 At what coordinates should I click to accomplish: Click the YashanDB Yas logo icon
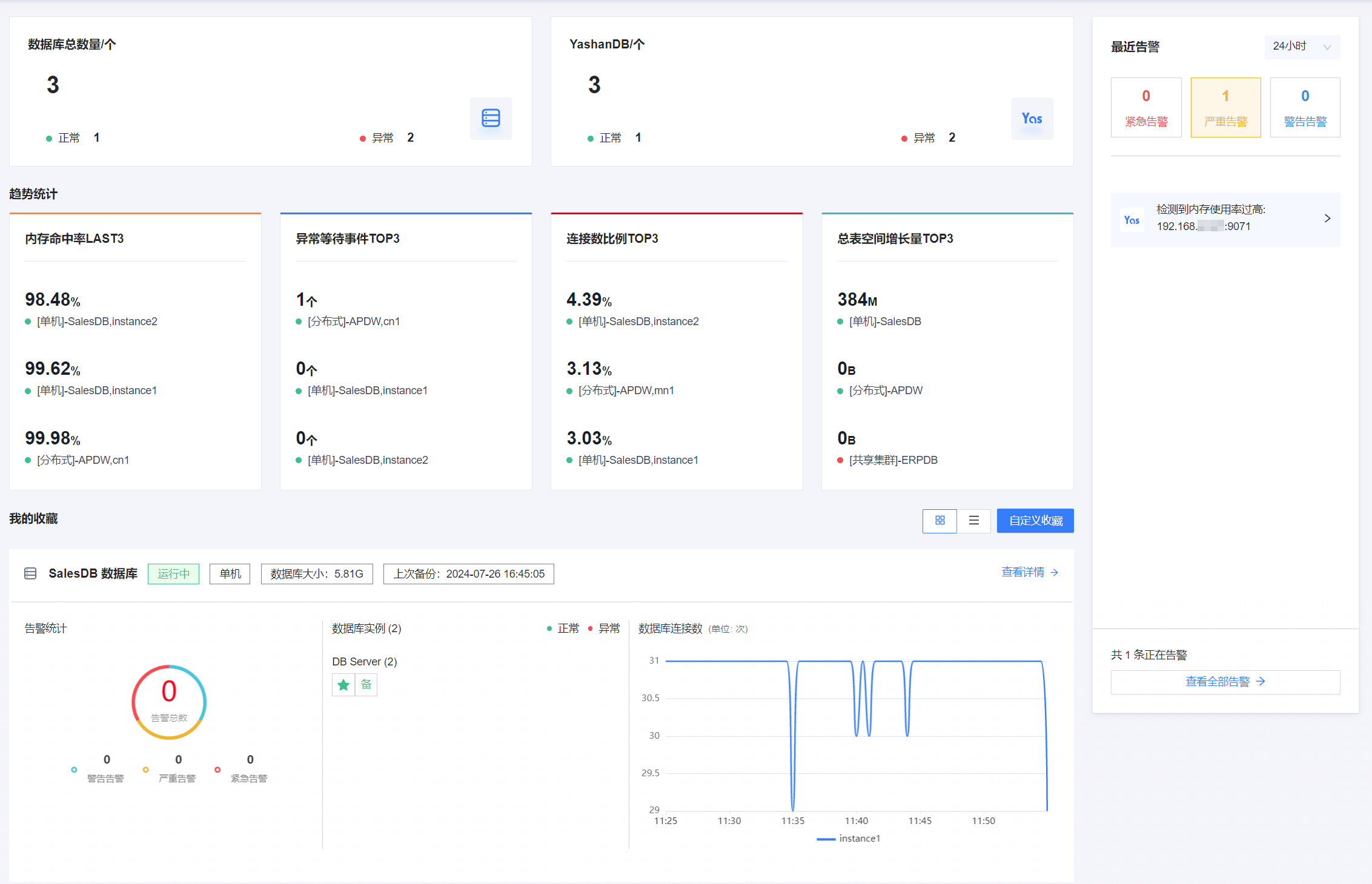pos(1032,118)
